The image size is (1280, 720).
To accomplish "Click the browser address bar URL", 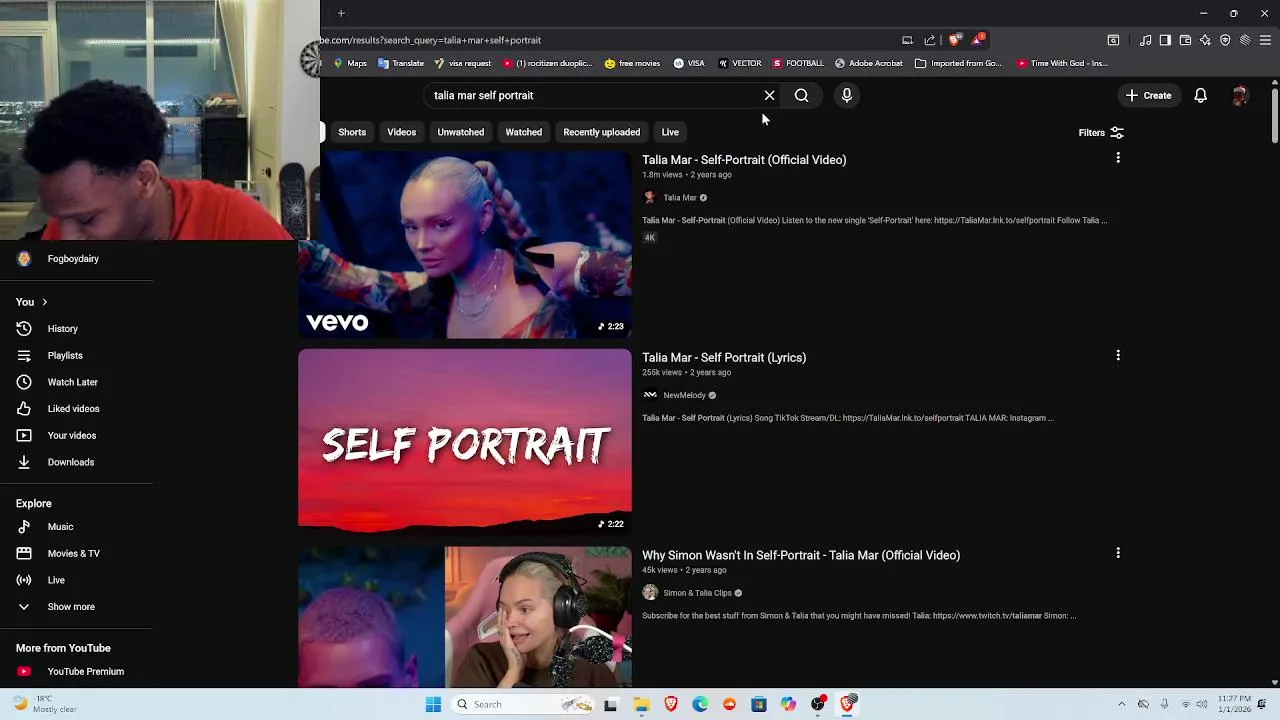I will point(431,40).
